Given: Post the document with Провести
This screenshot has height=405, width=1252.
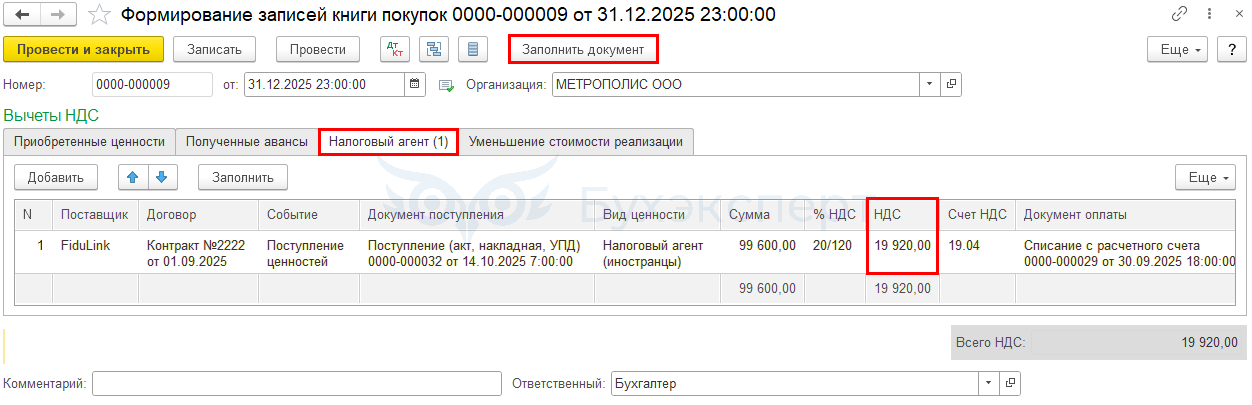Looking at the screenshot, I should (x=318, y=49).
